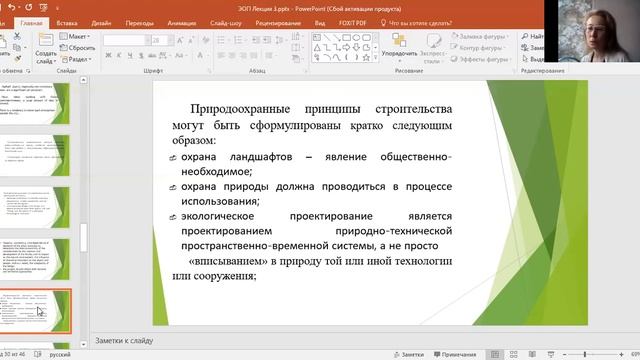Image resolution: width=640 pixels, height=360 pixels.
Task: Click zoom out minus in status bar
Action: tap(564, 354)
